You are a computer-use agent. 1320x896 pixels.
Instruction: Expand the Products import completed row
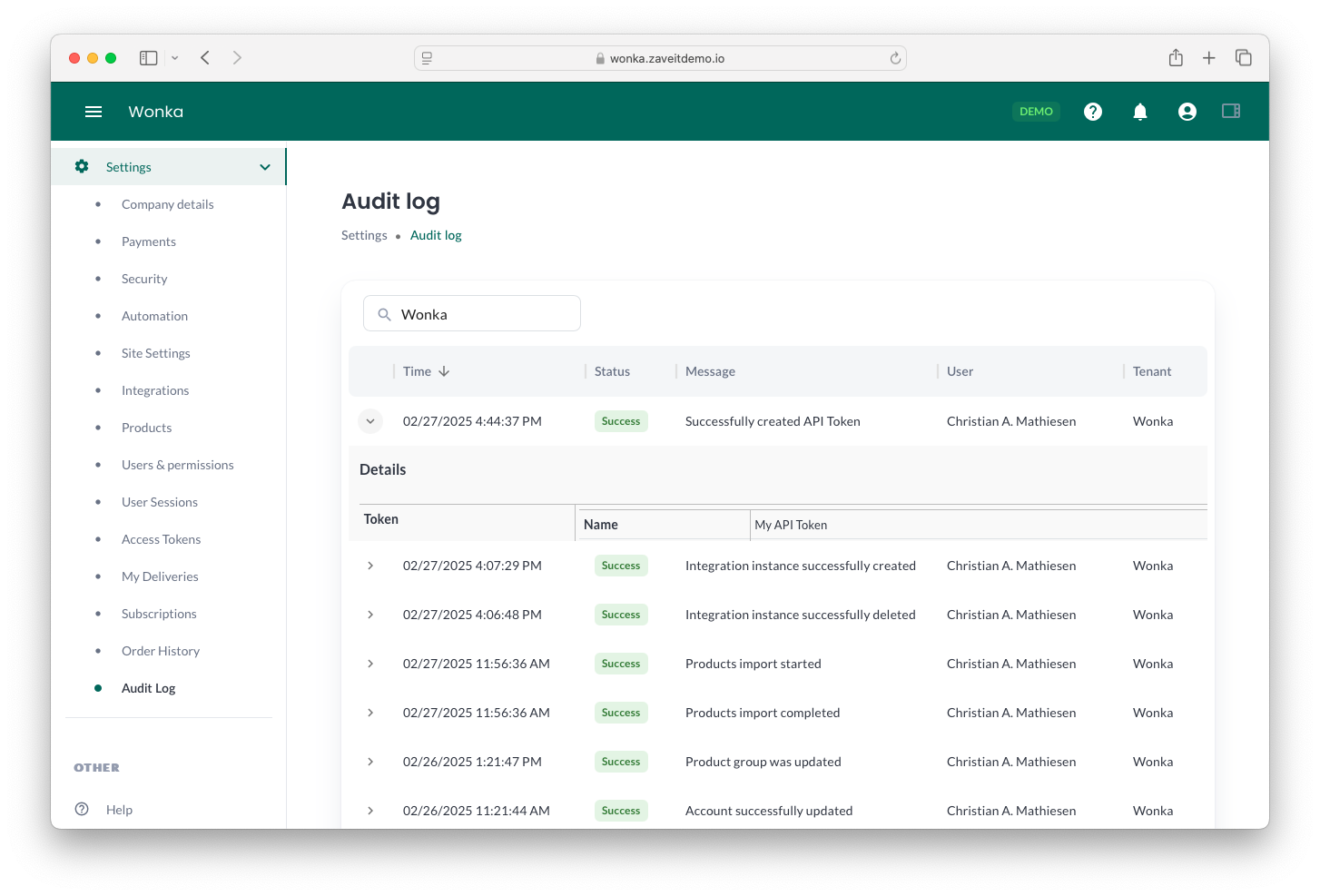[x=370, y=713]
